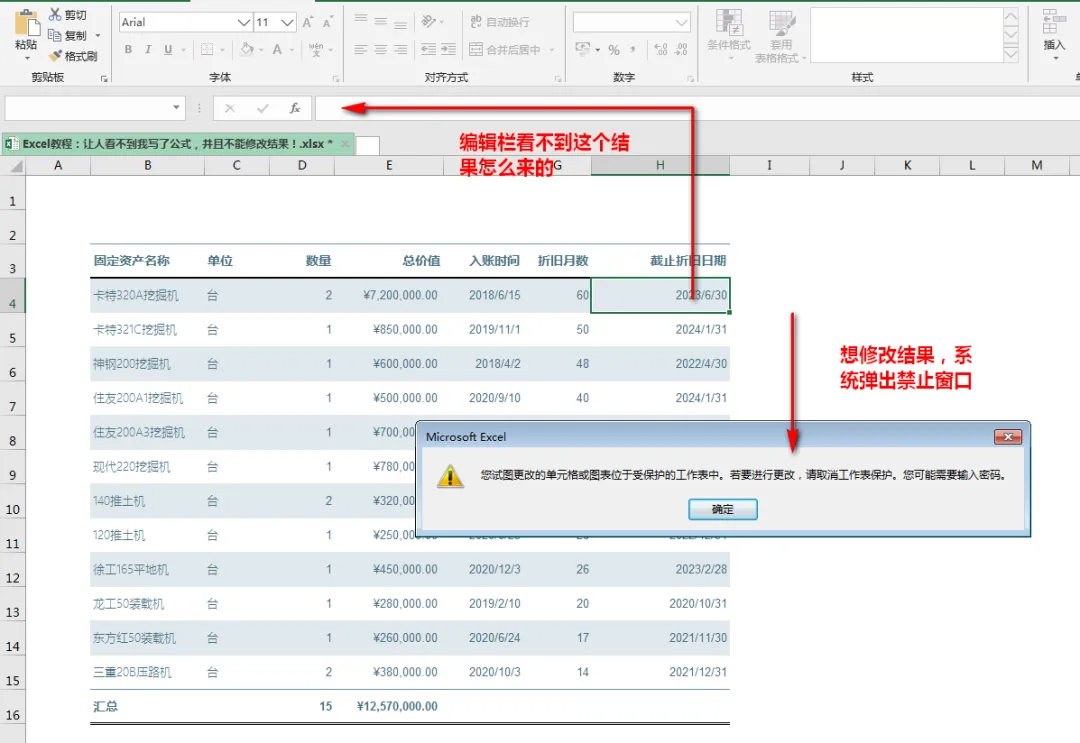Viewport: 1080px width, 743px height.
Task: Close the Microsoft Excel warning dialog
Action: click(1008, 437)
